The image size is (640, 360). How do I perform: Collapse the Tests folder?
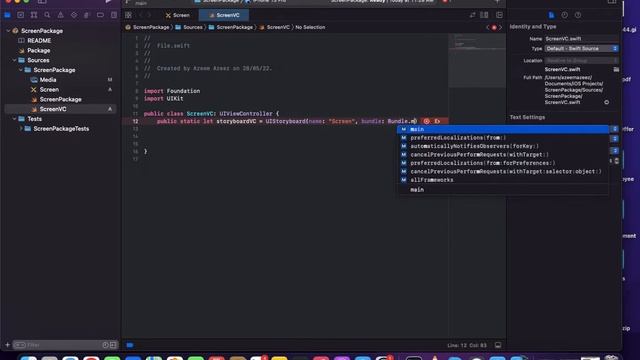point(14,119)
